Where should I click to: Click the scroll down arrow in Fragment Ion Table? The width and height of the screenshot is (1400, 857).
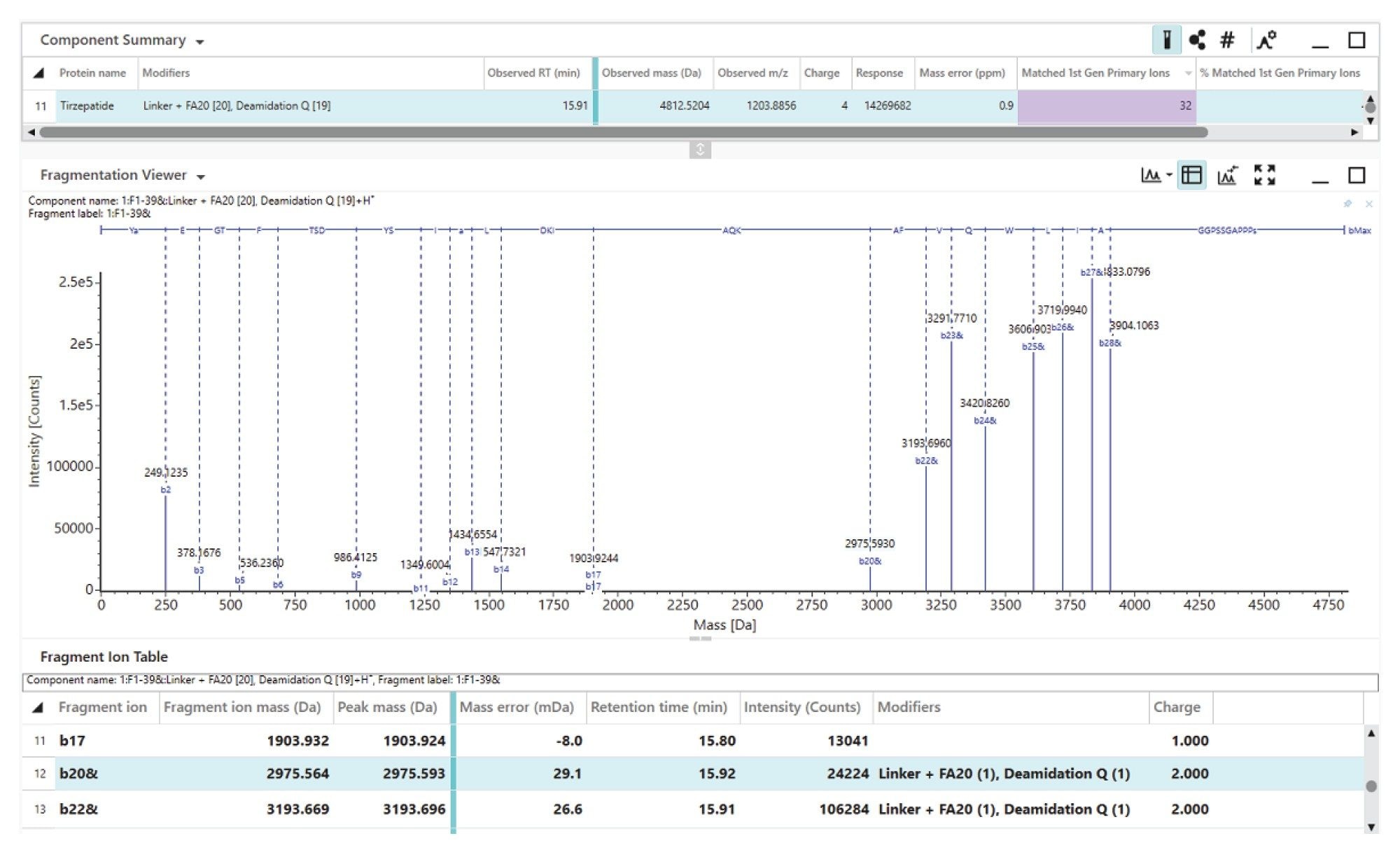click(x=1371, y=827)
